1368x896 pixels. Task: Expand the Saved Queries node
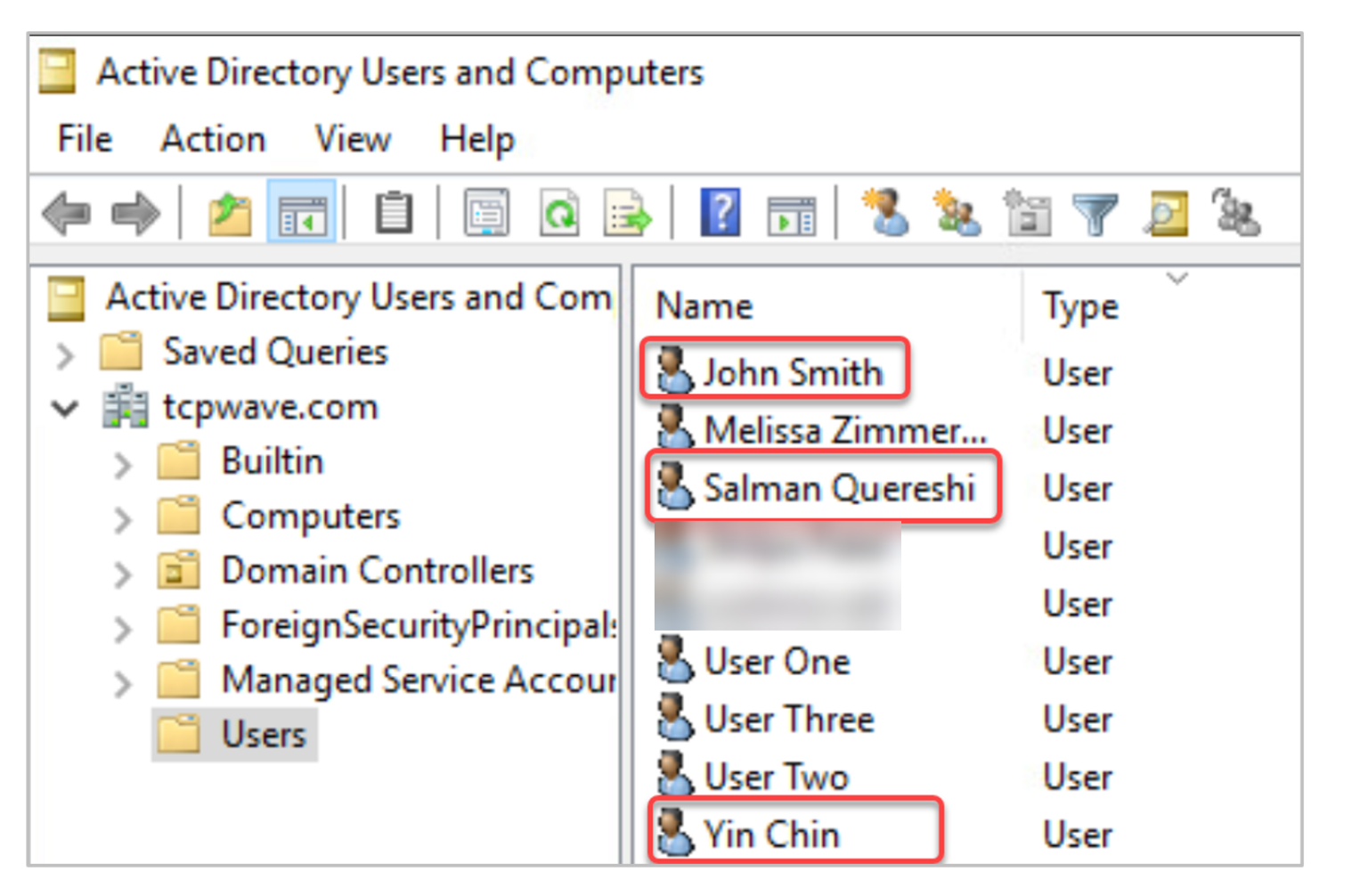pos(65,355)
